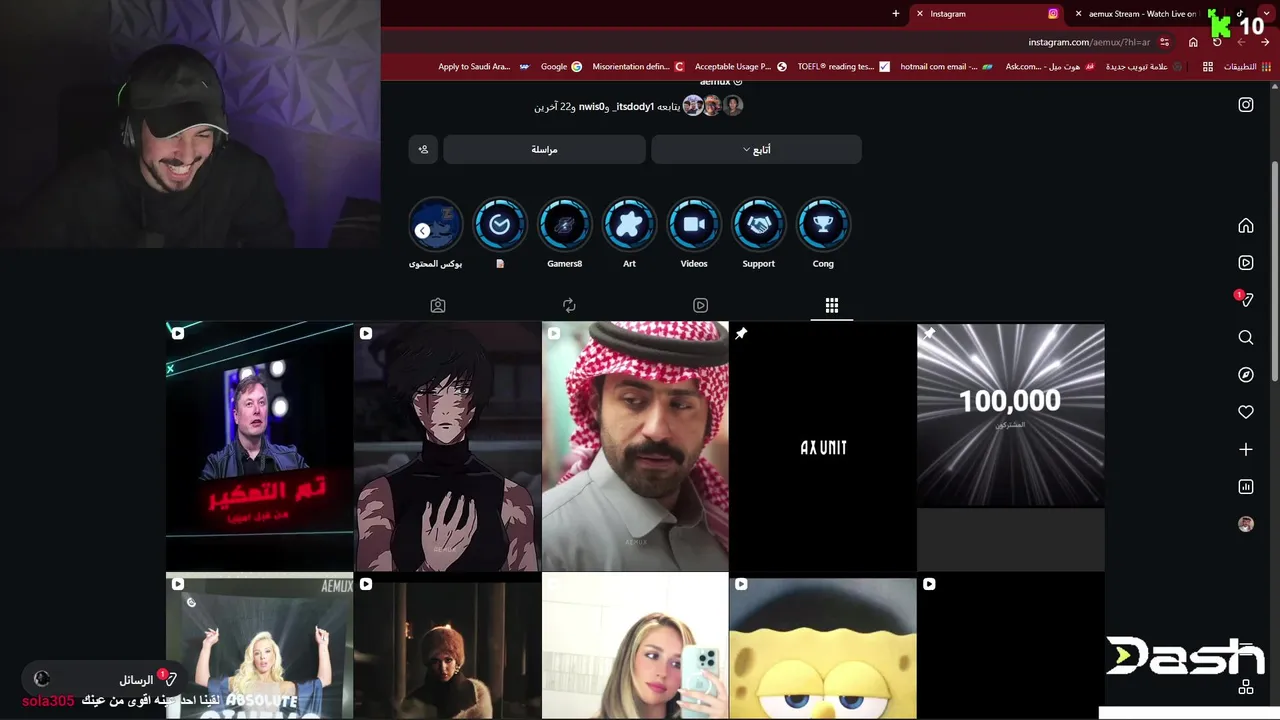Click the Instagram logo at sidebar top

[1246, 105]
